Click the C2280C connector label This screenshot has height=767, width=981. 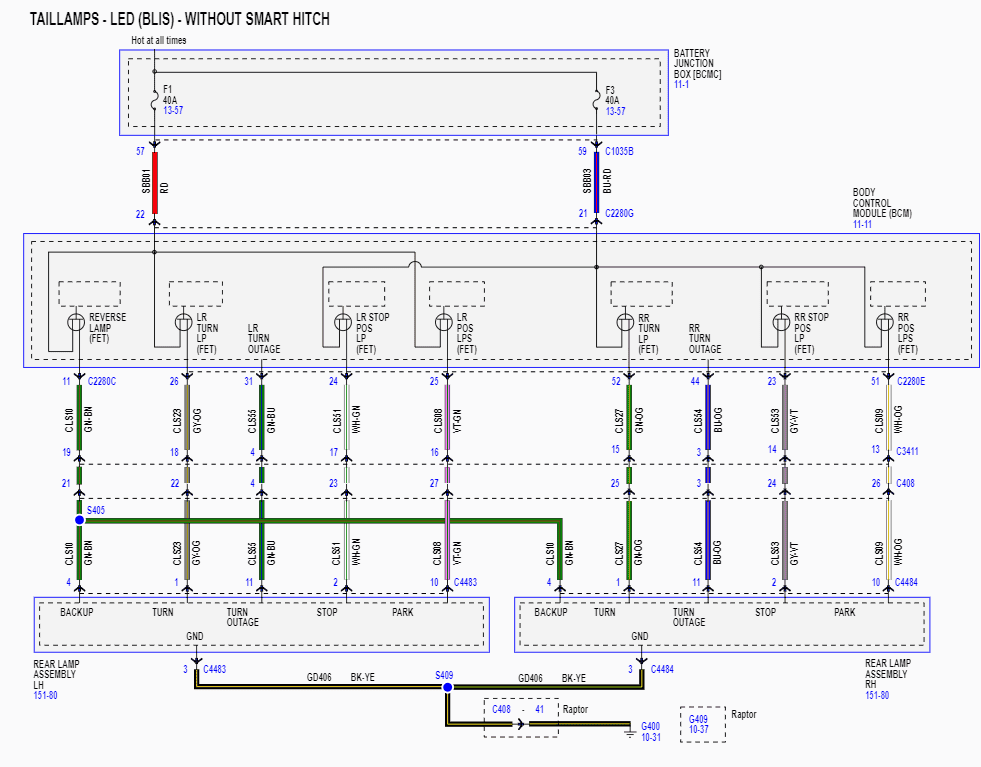tap(103, 381)
